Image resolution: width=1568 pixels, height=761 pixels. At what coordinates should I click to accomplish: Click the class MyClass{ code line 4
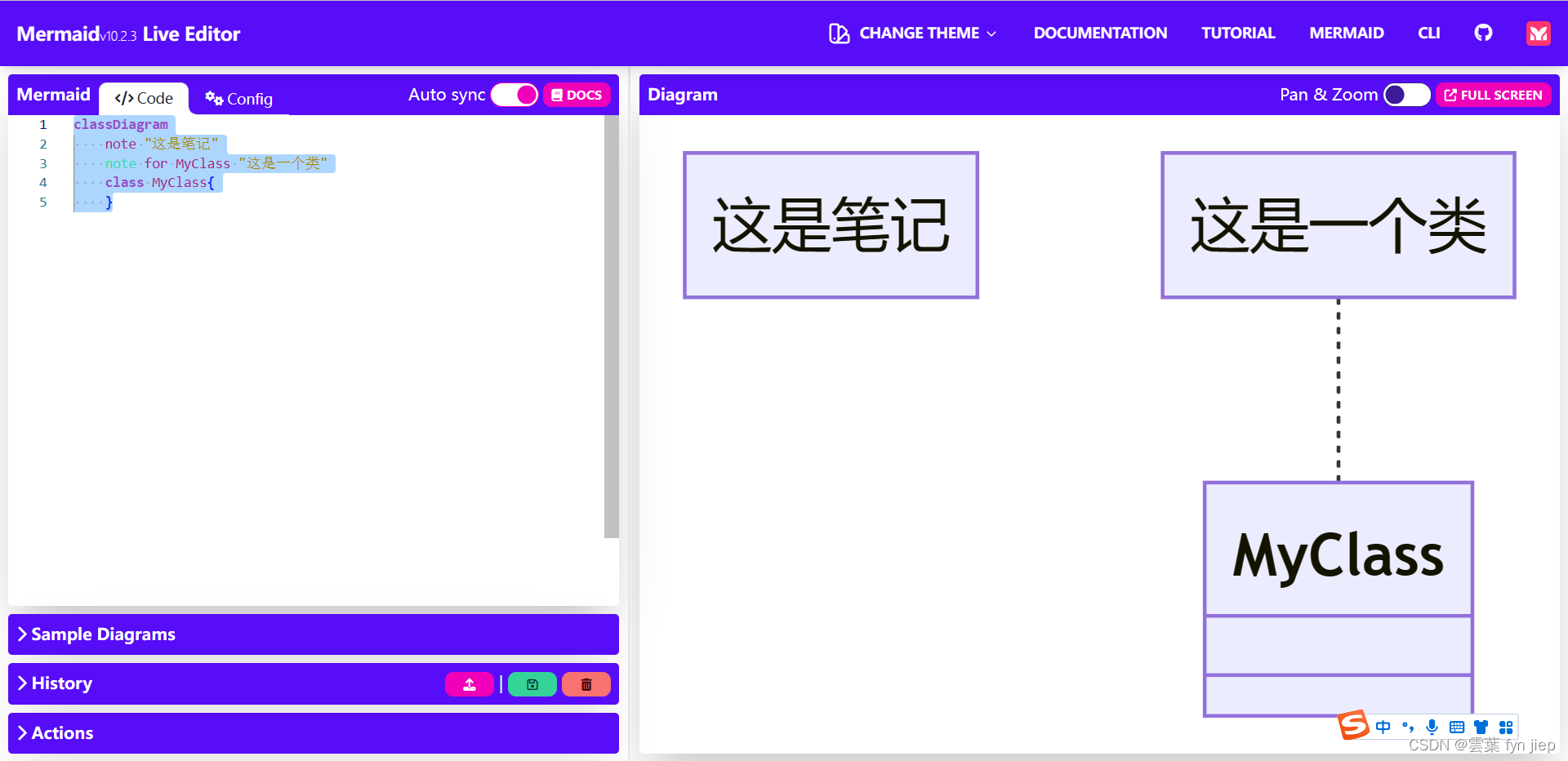point(160,182)
